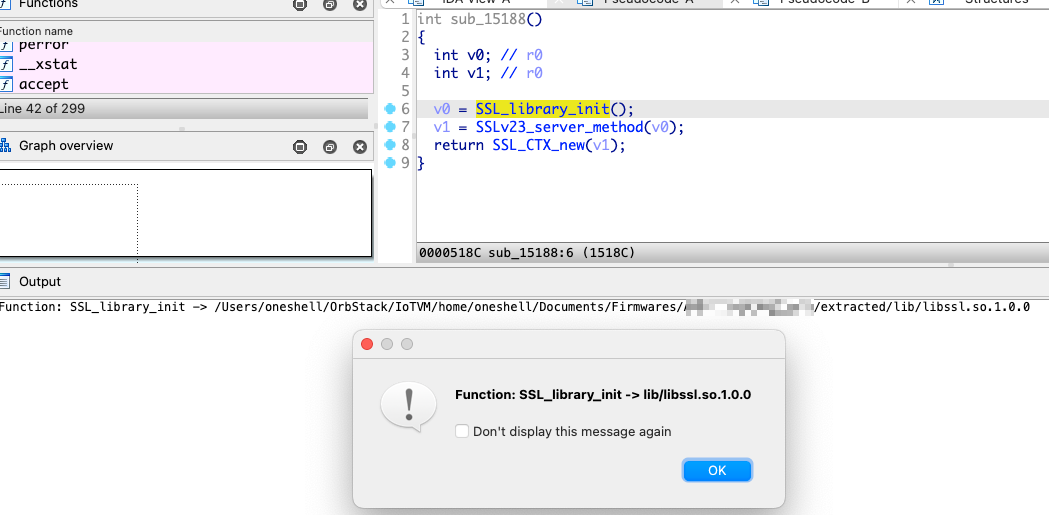
Task: Click the Output panel title
Action: click(39, 282)
